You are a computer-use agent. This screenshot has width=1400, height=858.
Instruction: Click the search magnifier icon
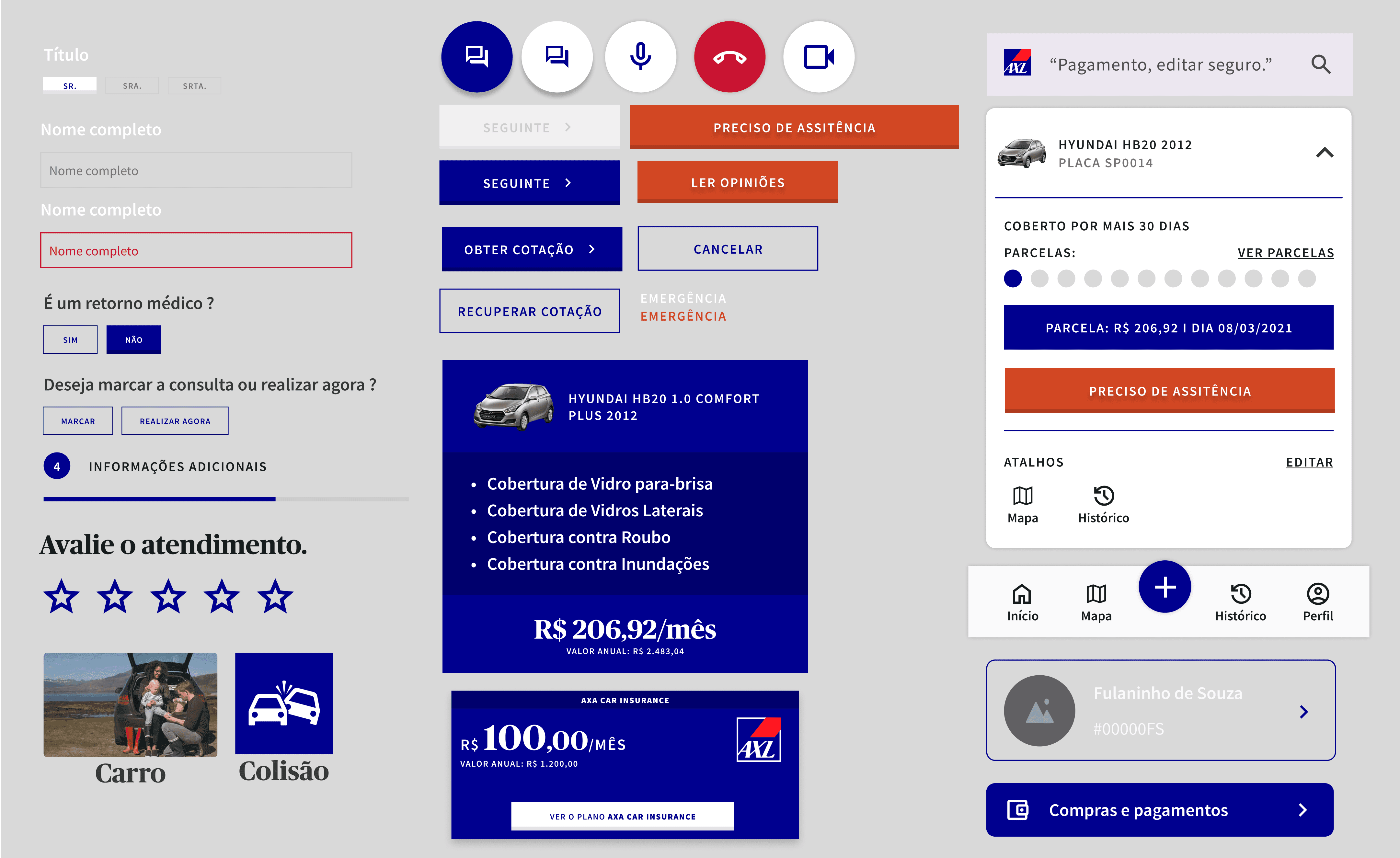1320,65
